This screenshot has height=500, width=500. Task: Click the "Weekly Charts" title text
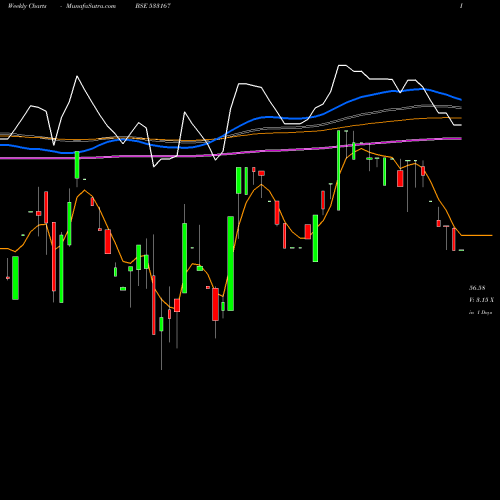tap(27, 6)
